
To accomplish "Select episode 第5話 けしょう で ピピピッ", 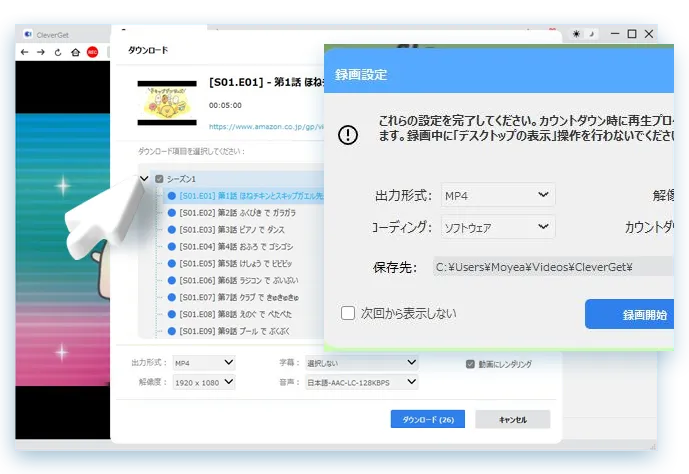I will 236,264.
